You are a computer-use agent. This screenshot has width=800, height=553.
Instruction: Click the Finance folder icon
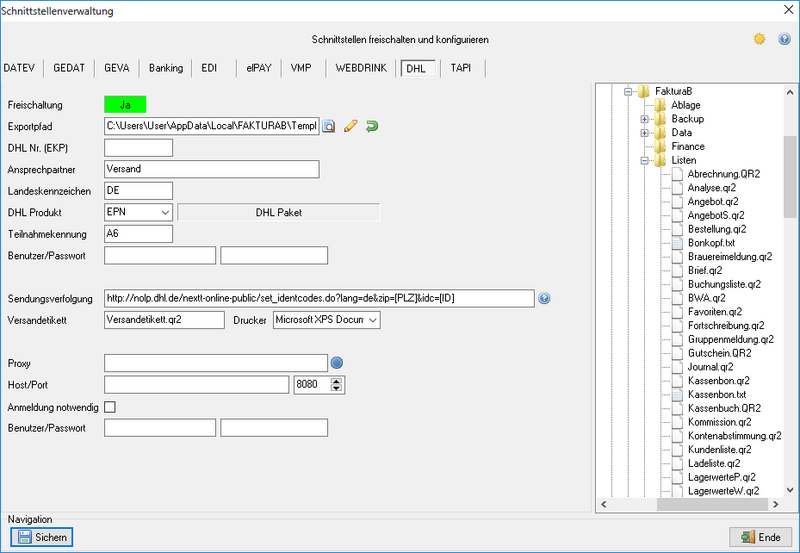tap(660, 146)
